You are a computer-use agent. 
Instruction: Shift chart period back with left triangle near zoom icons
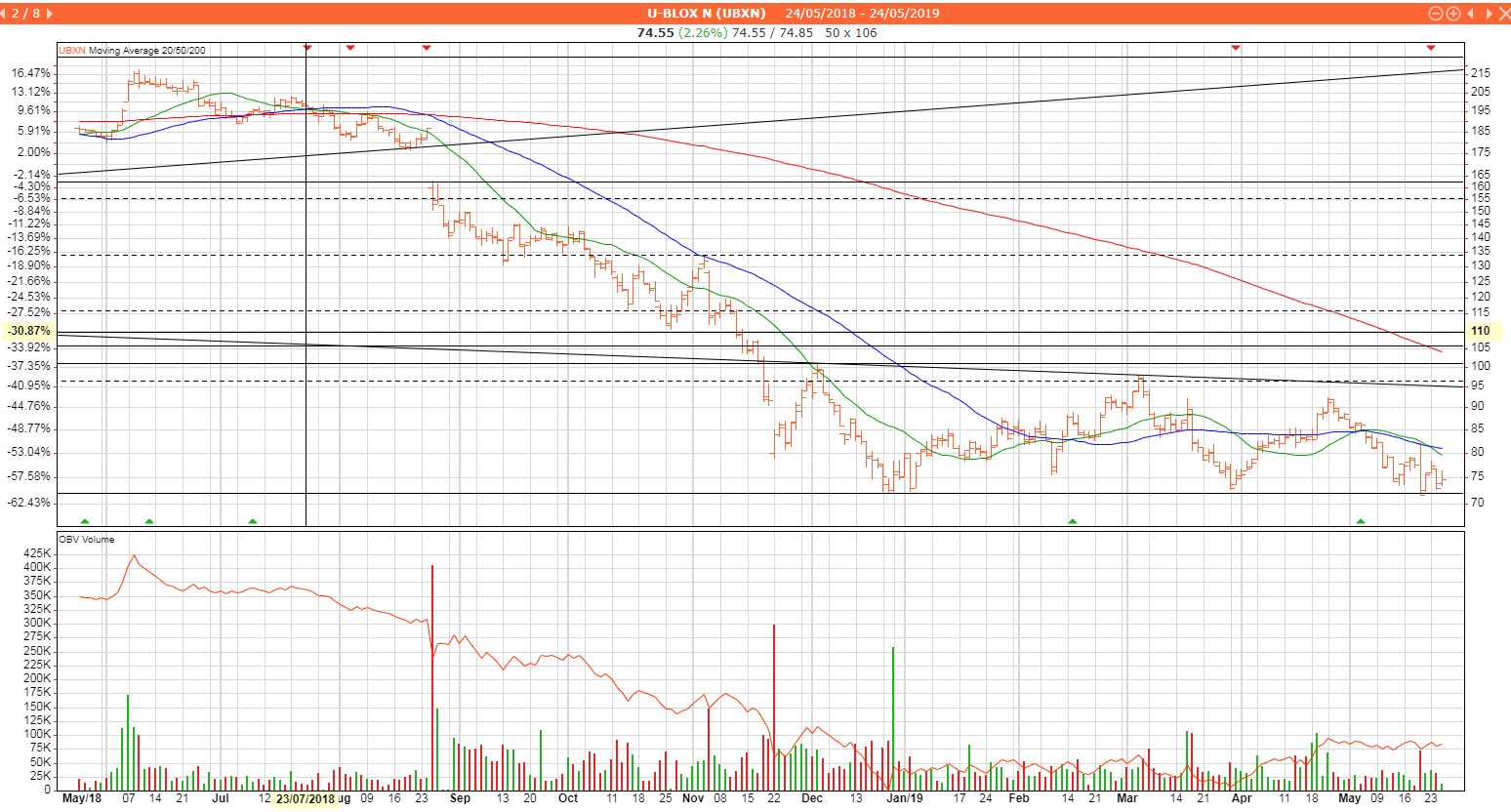coord(1469,14)
